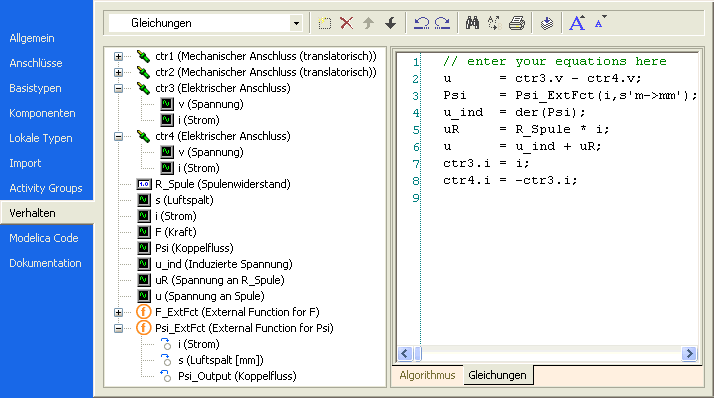Click the ctr2 connector icon
The width and height of the screenshot is (714, 398).
[143, 72]
